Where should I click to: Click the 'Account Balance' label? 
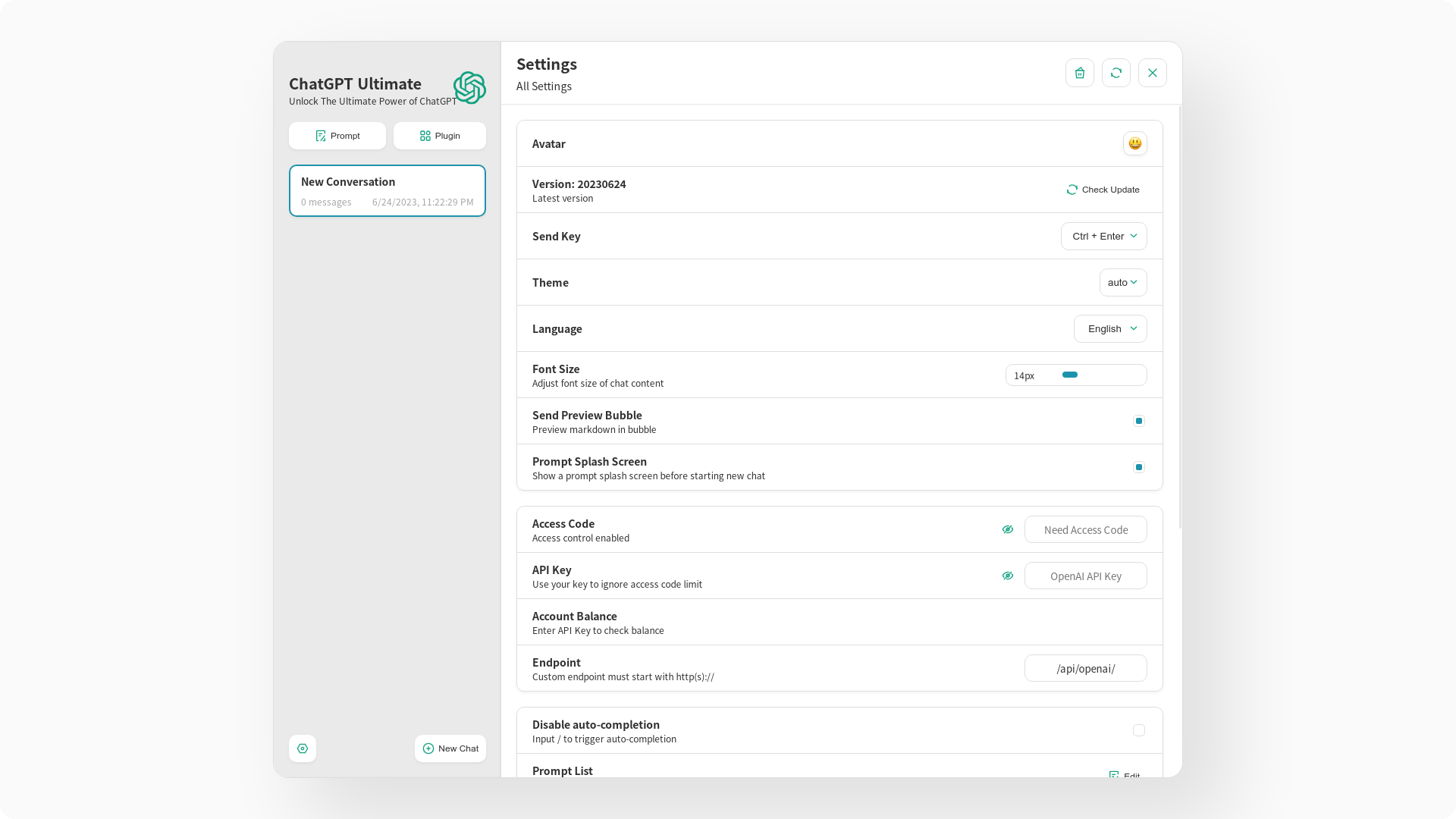[x=575, y=617]
